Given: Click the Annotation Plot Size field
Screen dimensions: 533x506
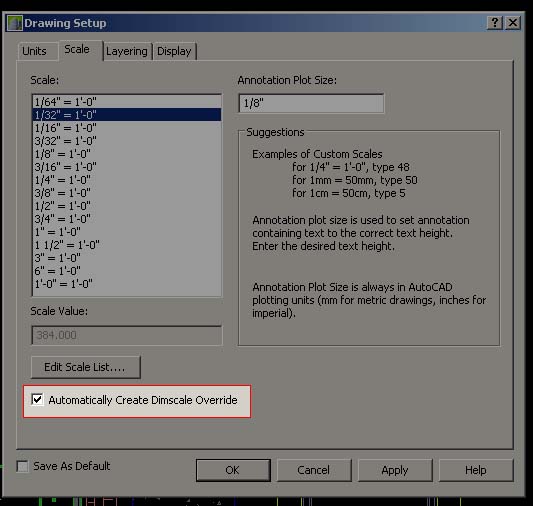Looking at the screenshot, I should (311, 103).
